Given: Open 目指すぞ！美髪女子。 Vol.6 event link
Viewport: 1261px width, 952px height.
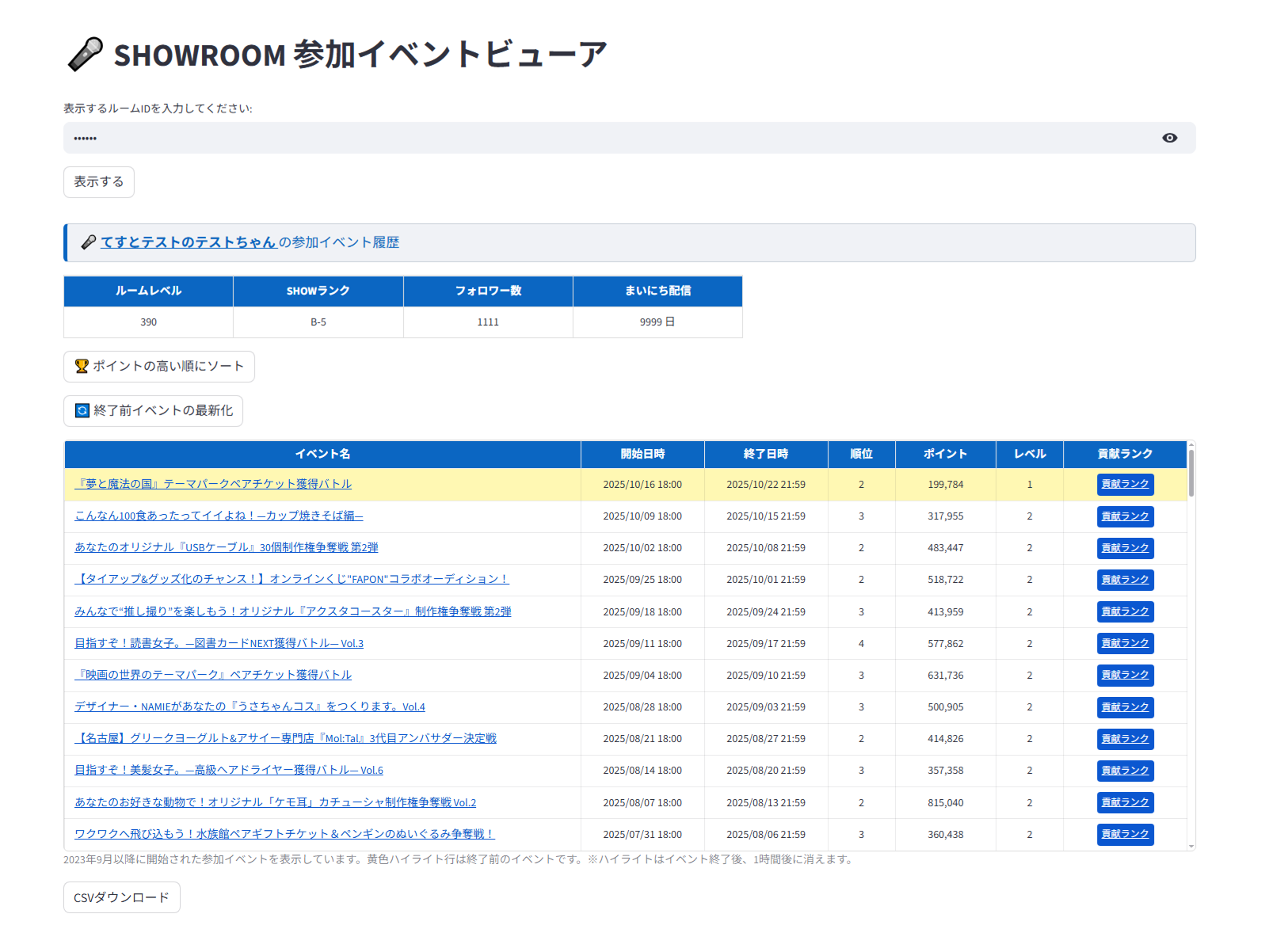Looking at the screenshot, I should pyautogui.click(x=229, y=770).
